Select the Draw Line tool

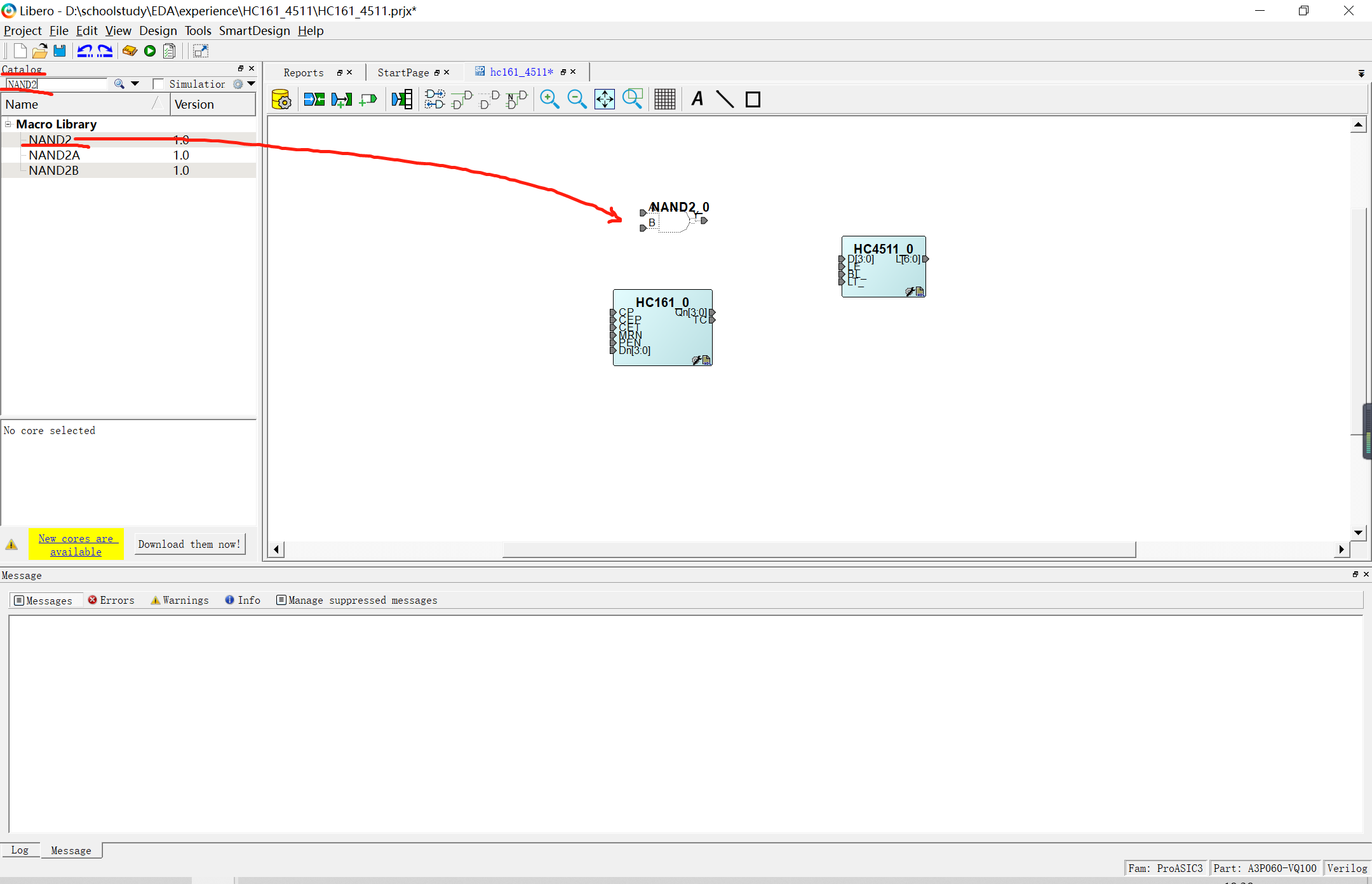725,99
